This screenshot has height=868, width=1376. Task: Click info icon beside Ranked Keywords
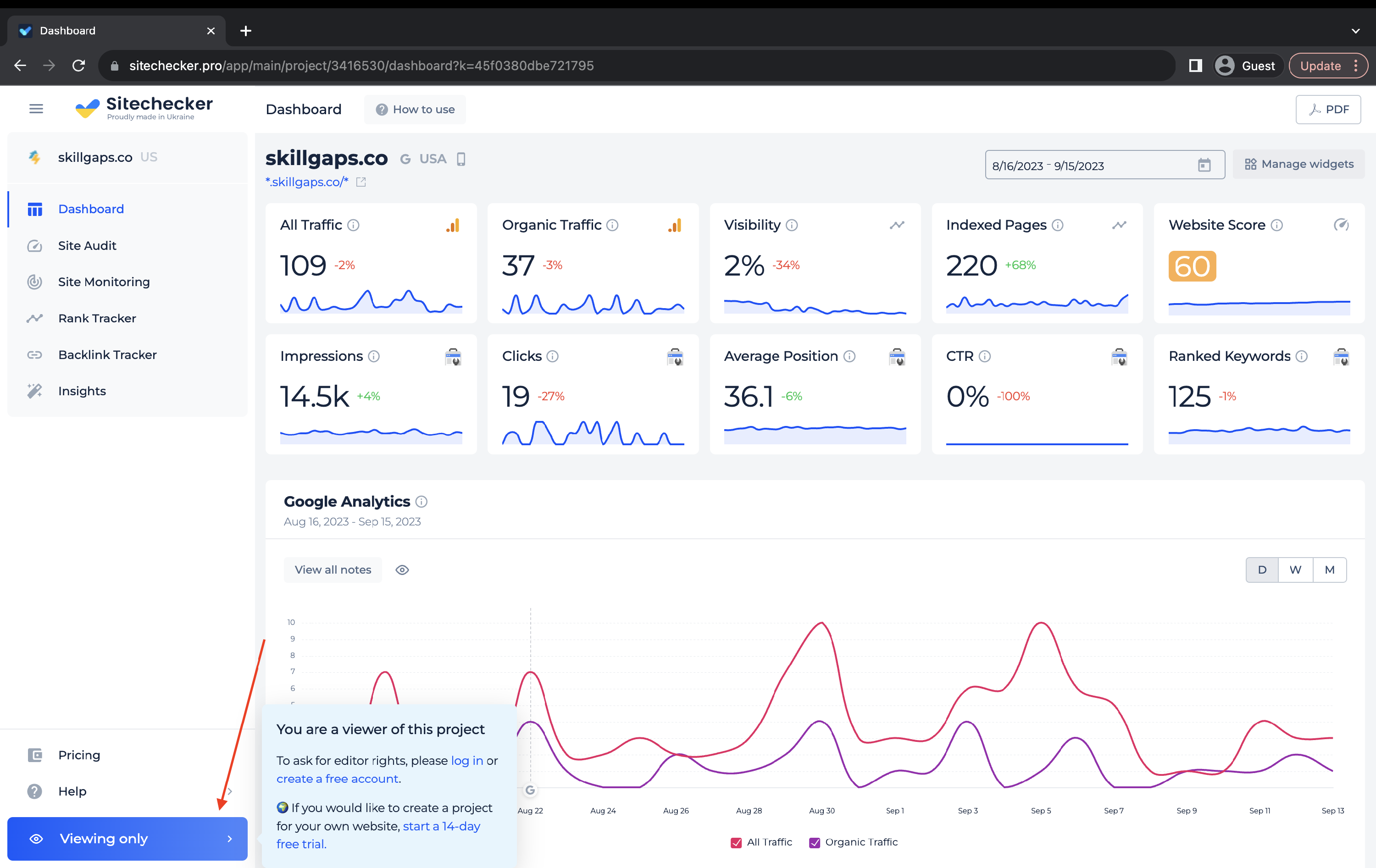point(1302,357)
